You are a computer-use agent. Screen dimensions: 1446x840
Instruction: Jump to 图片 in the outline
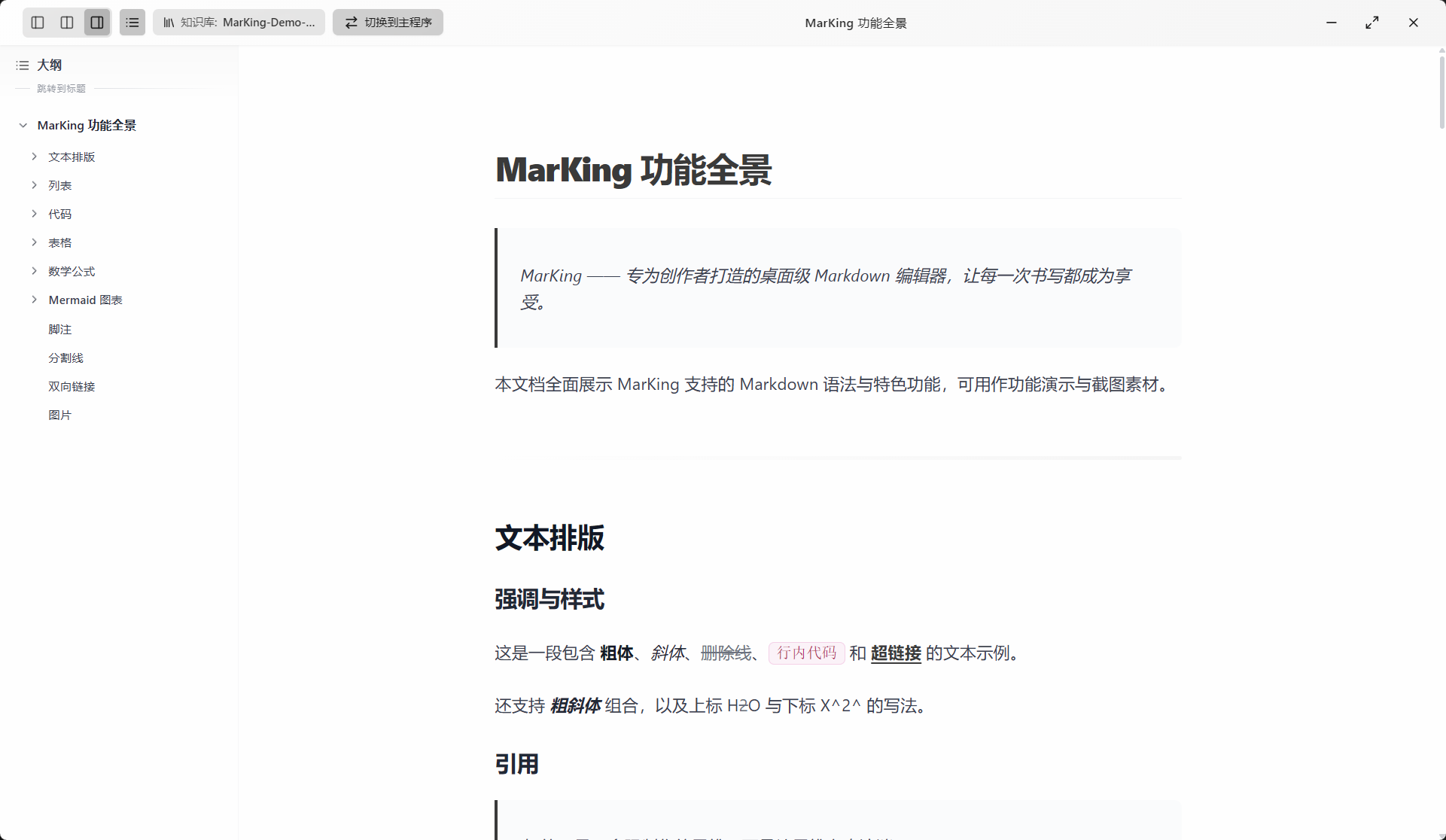60,415
